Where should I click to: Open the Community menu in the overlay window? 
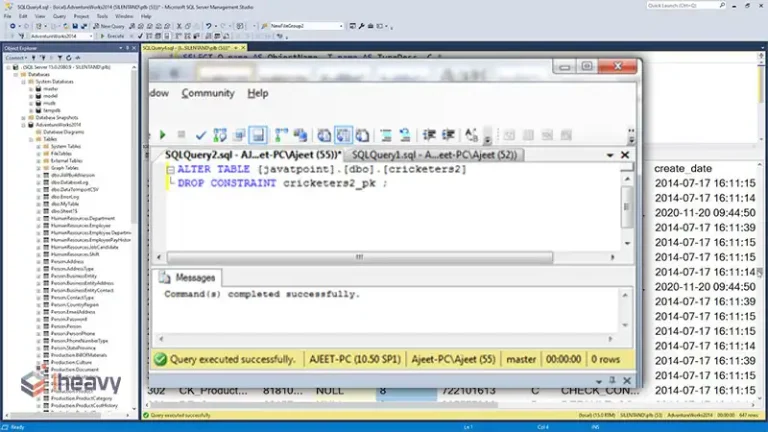(x=208, y=93)
